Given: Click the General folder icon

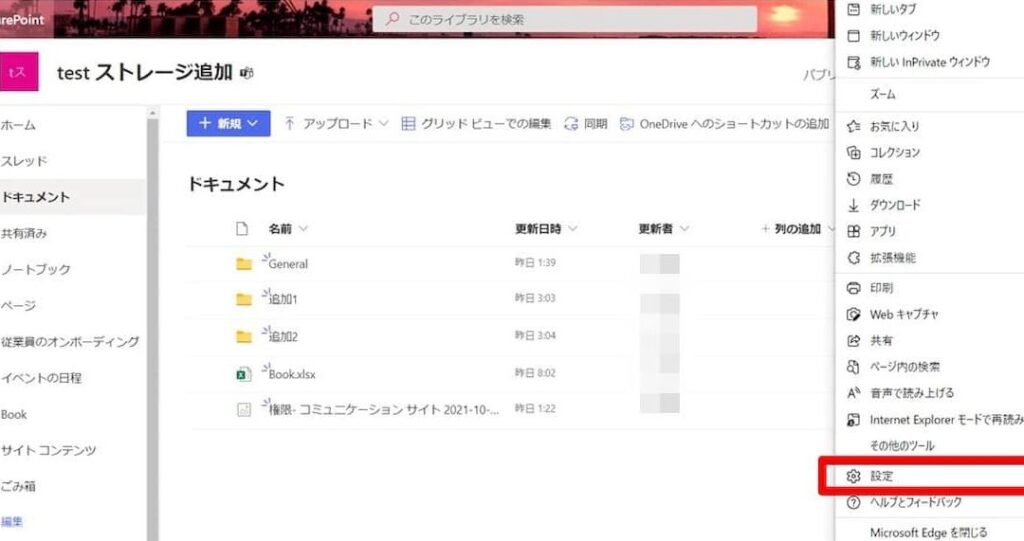Looking at the screenshot, I should click(243, 264).
